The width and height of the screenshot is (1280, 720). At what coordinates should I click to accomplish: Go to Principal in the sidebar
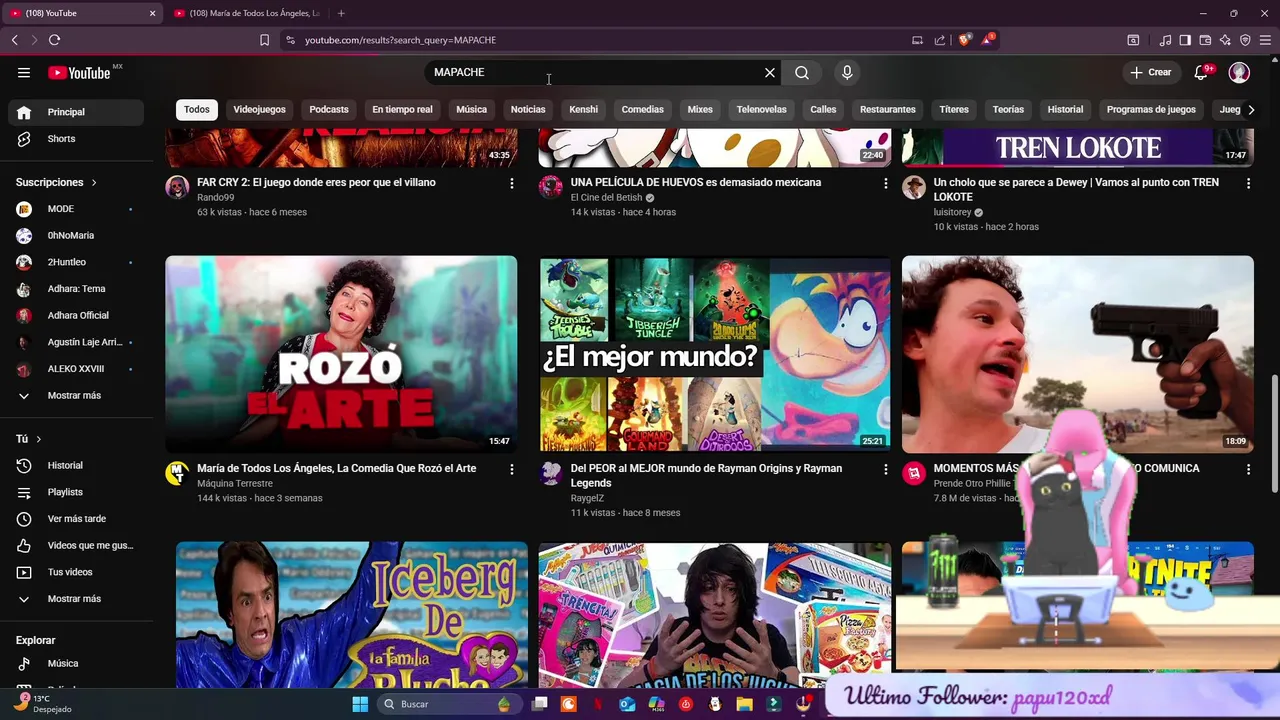(76, 112)
